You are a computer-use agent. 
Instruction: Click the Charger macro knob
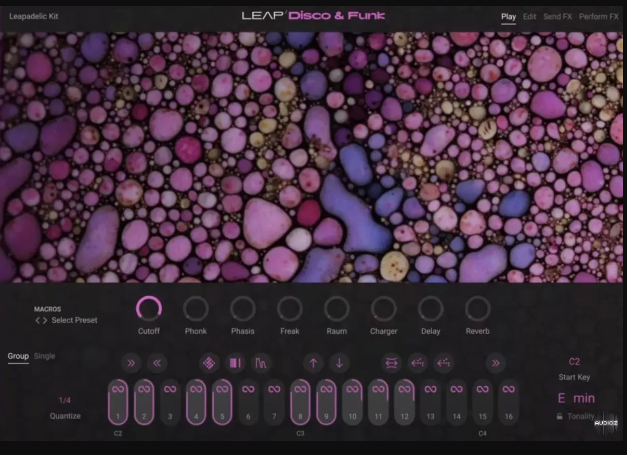click(383, 309)
